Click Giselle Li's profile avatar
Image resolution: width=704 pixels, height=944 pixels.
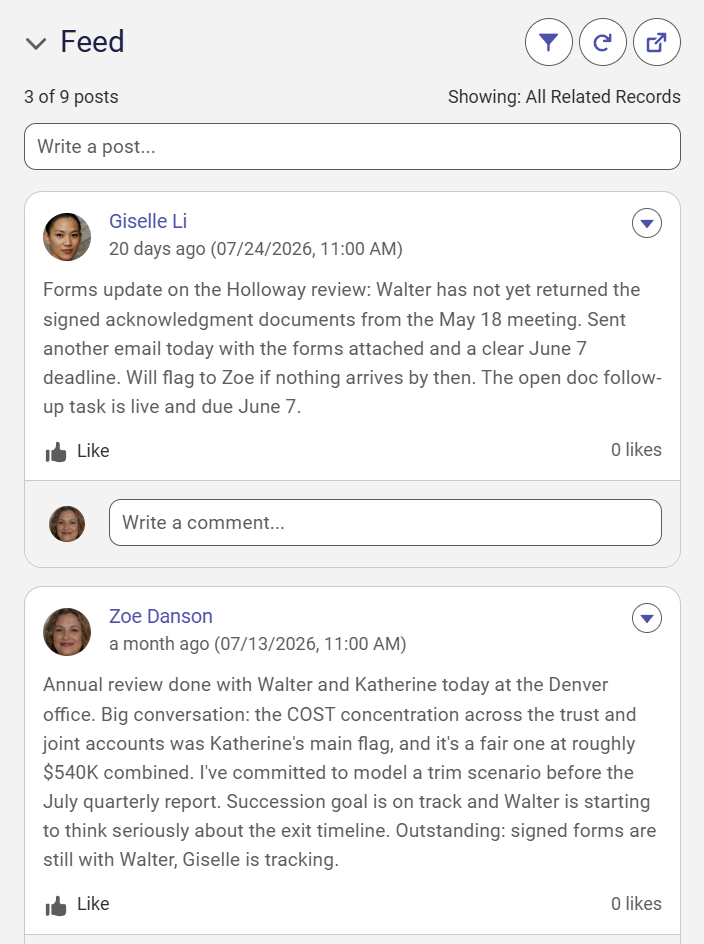pyautogui.click(x=67, y=237)
